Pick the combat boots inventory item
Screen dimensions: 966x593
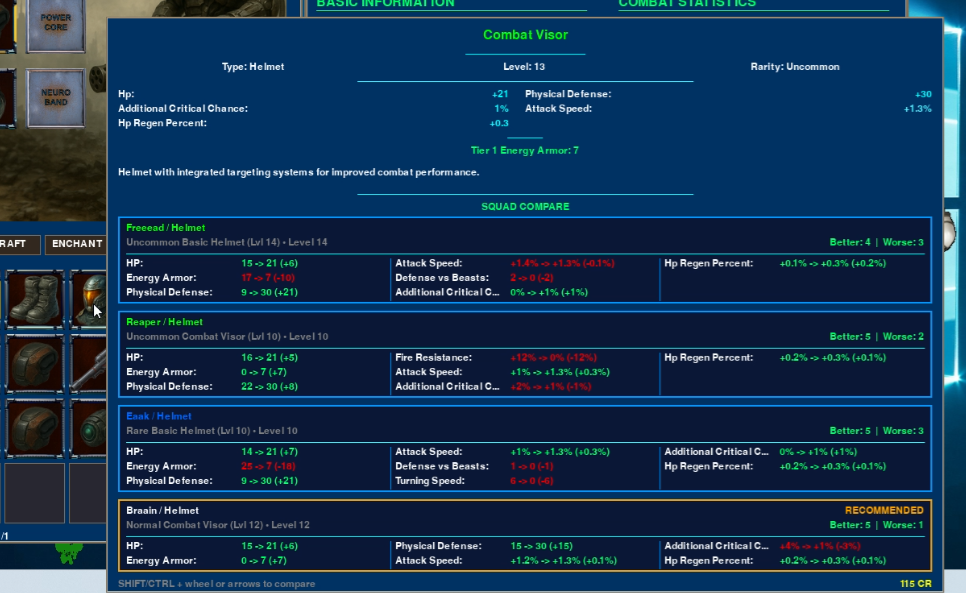pyautogui.click(x=35, y=299)
